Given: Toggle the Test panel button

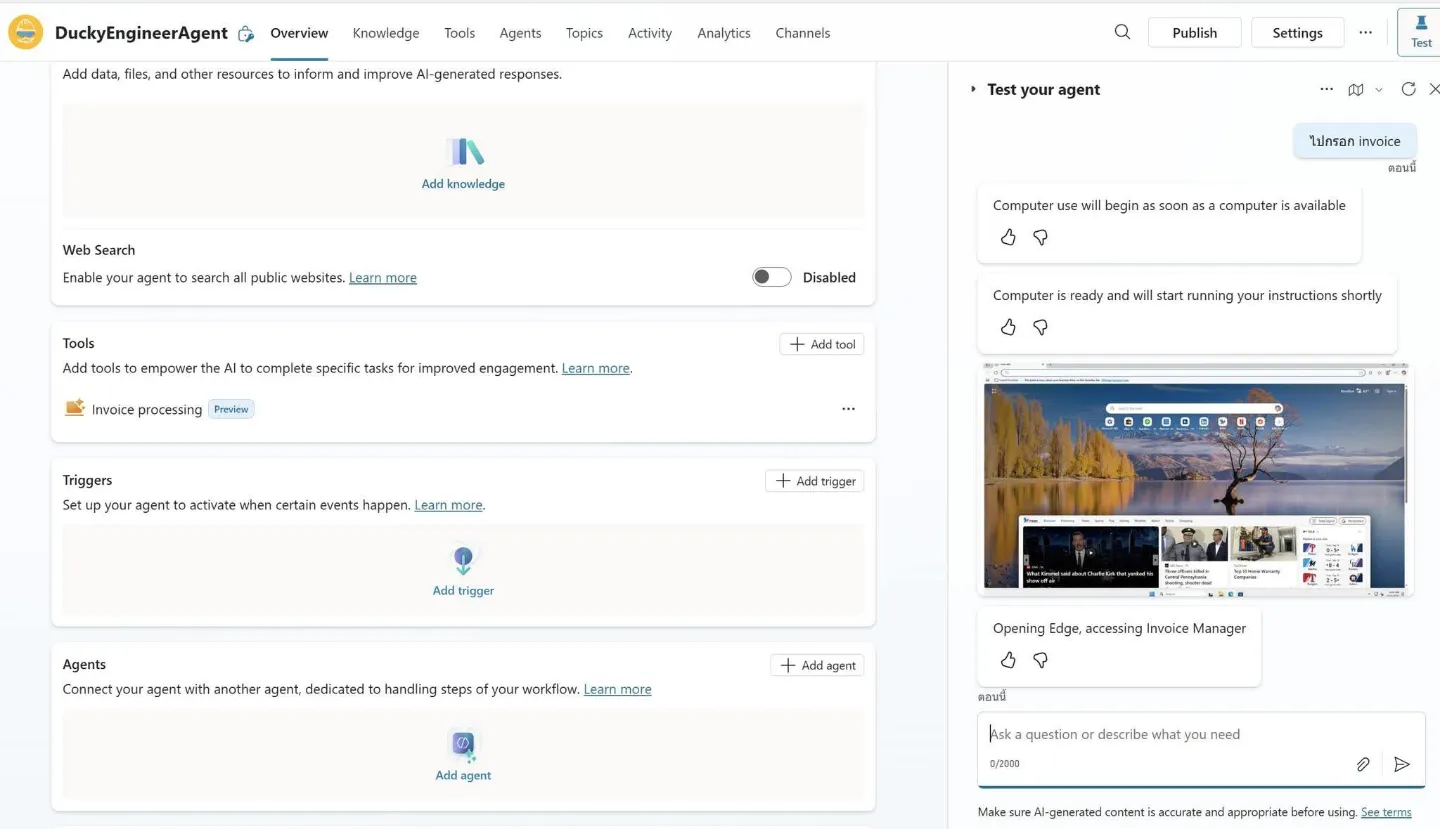Looking at the screenshot, I should coord(1421,31).
